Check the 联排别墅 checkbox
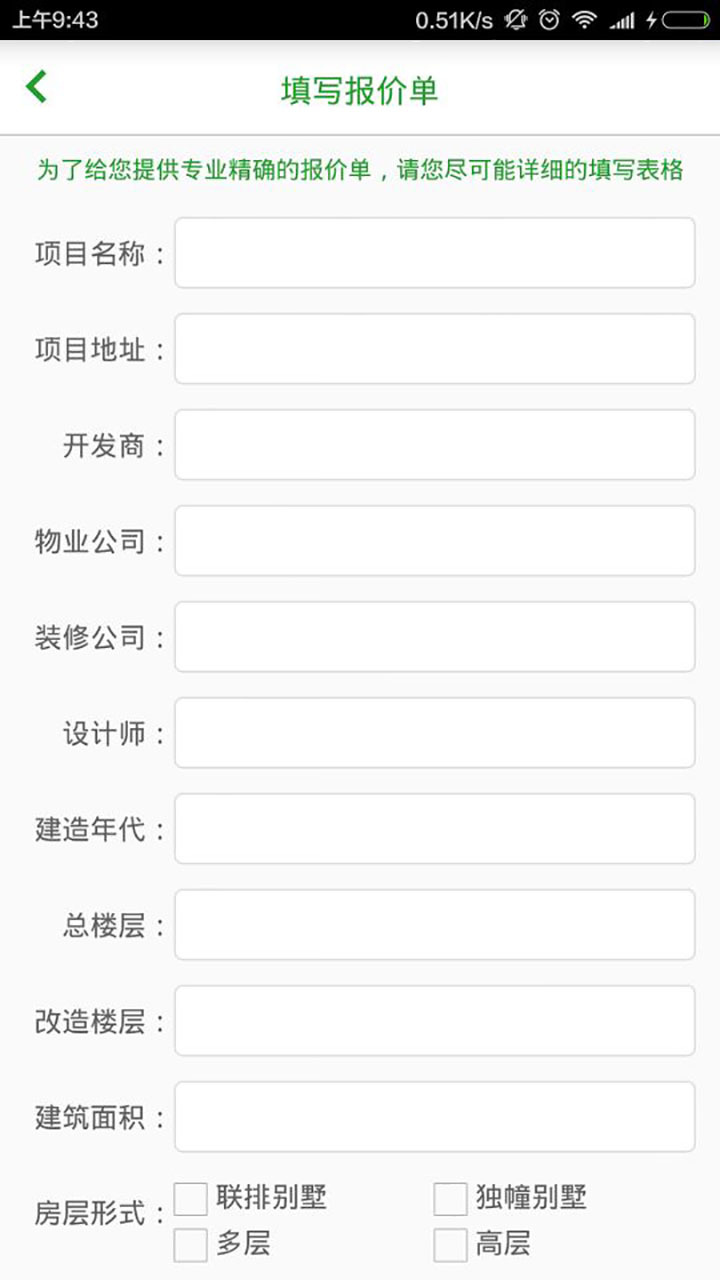This screenshot has width=720, height=1280. tap(191, 1198)
